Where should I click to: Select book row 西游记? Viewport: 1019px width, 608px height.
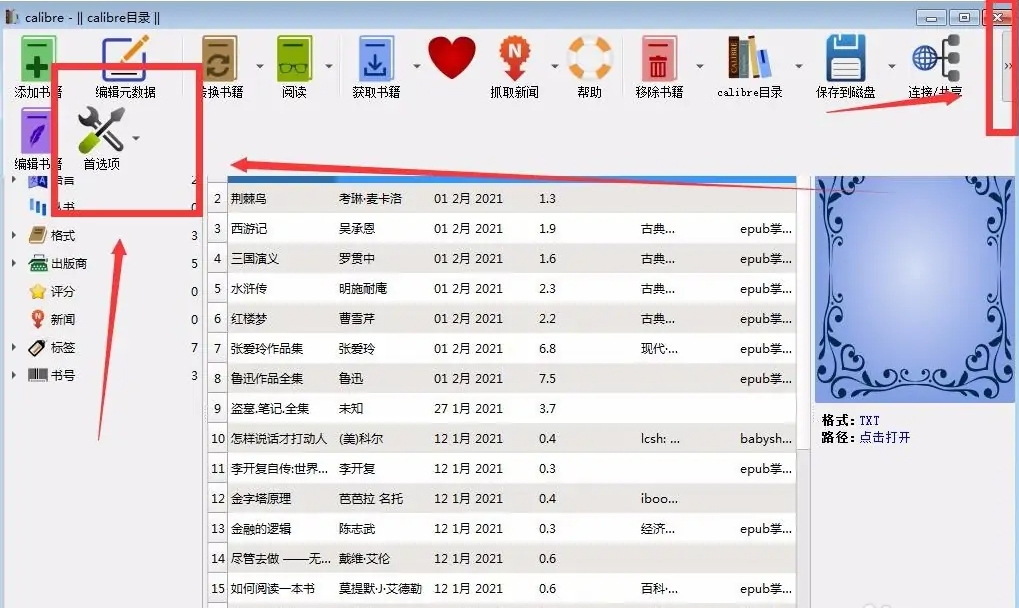(x=502, y=228)
